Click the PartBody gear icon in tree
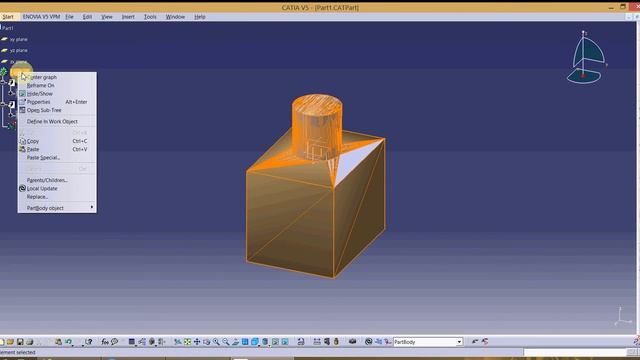The width and height of the screenshot is (640, 360). click(x=4, y=72)
